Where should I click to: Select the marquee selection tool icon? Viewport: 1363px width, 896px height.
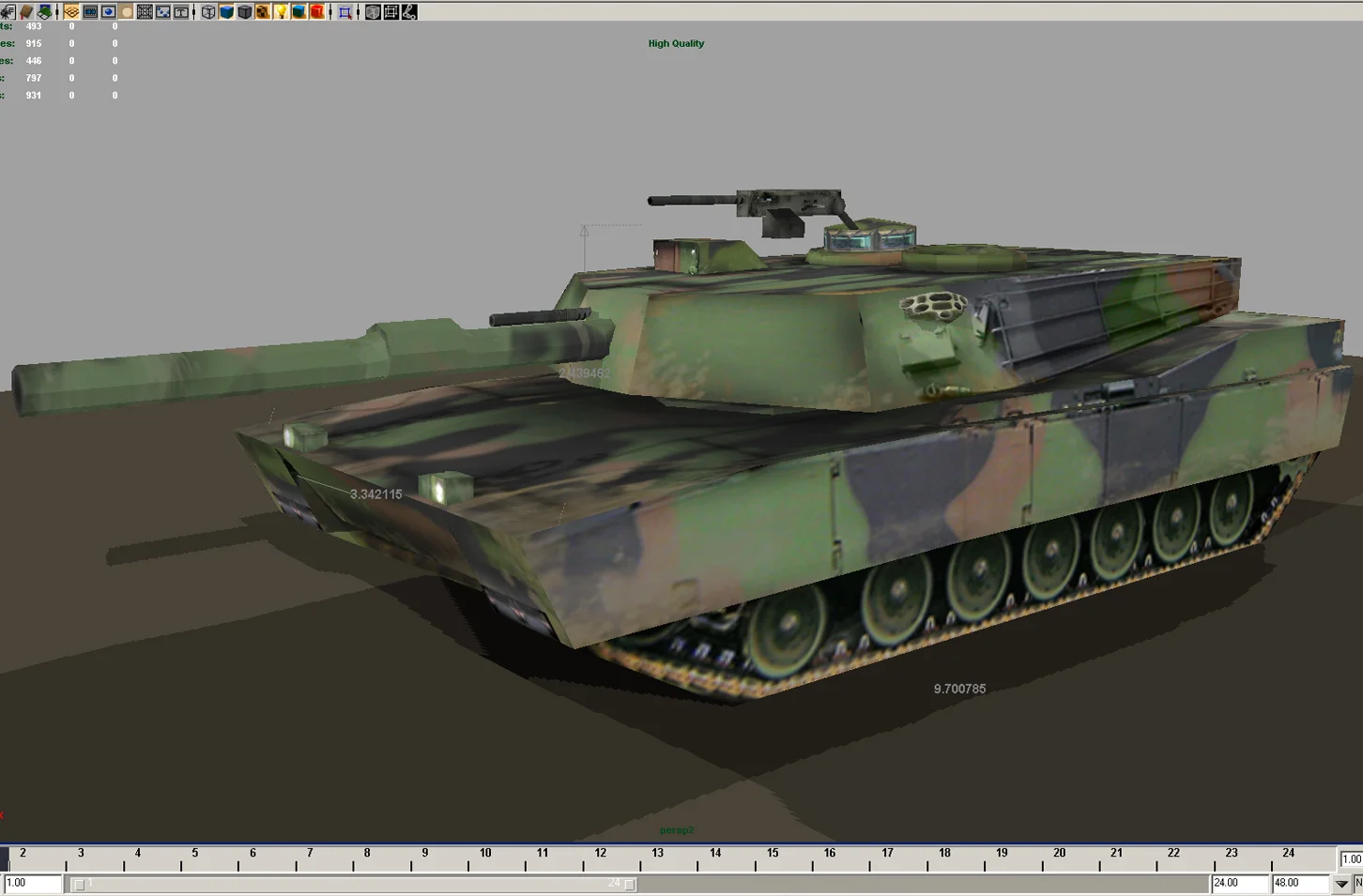(x=343, y=11)
